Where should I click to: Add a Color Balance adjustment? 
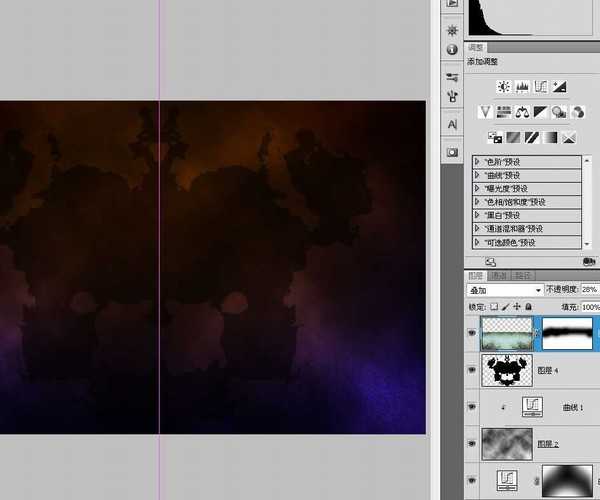522,111
